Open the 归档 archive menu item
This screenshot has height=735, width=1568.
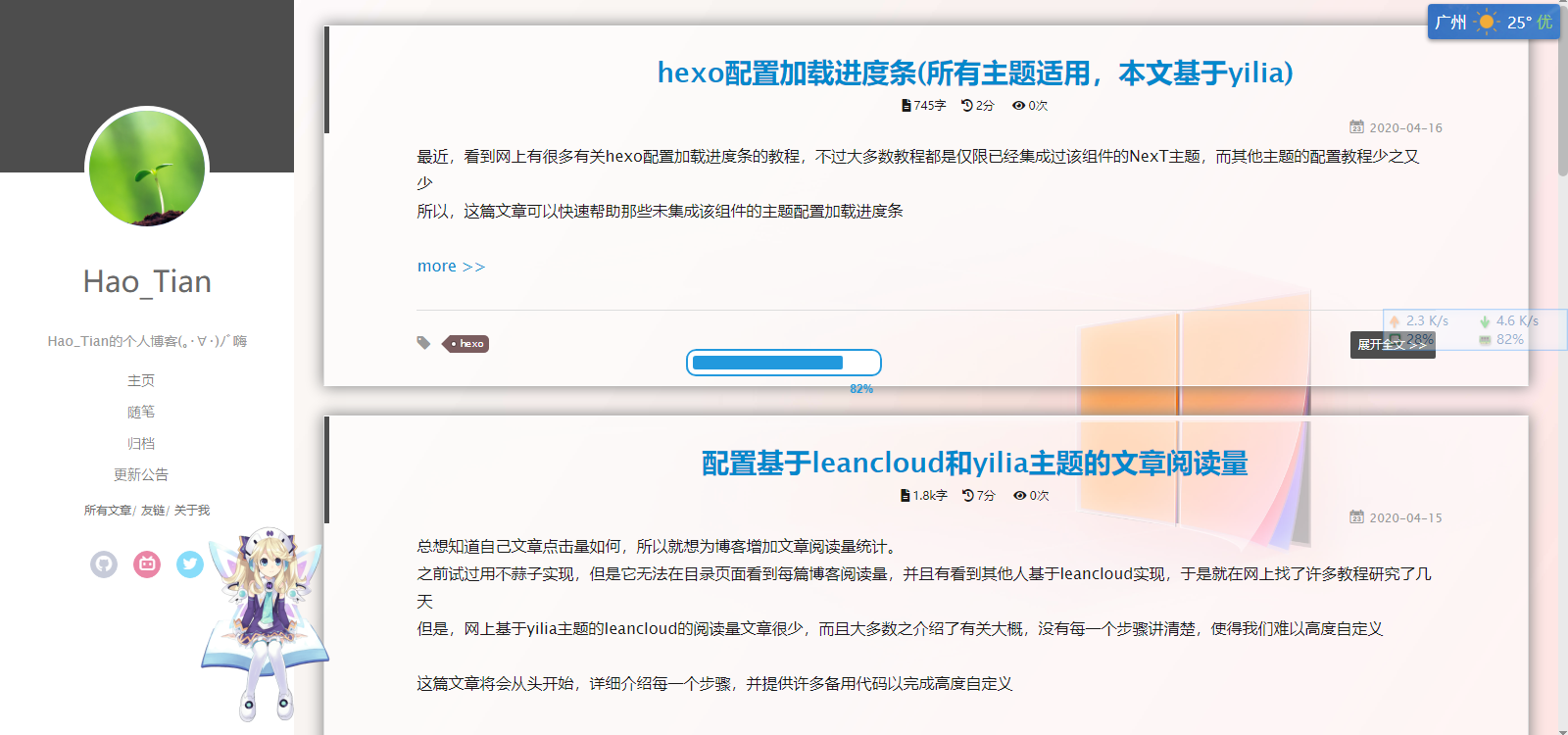141,443
